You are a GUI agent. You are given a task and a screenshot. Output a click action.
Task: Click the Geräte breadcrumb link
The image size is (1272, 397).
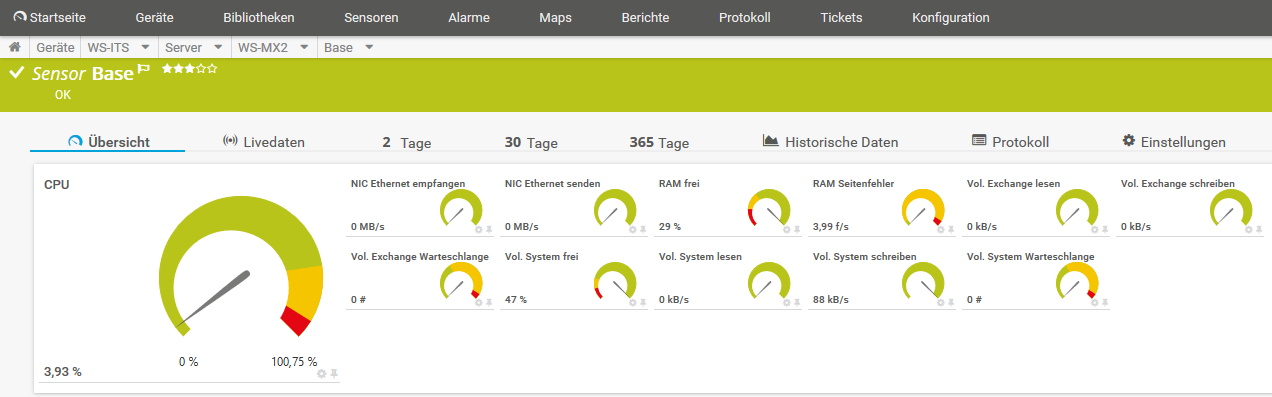pyautogui.click(x=55, y=47)
